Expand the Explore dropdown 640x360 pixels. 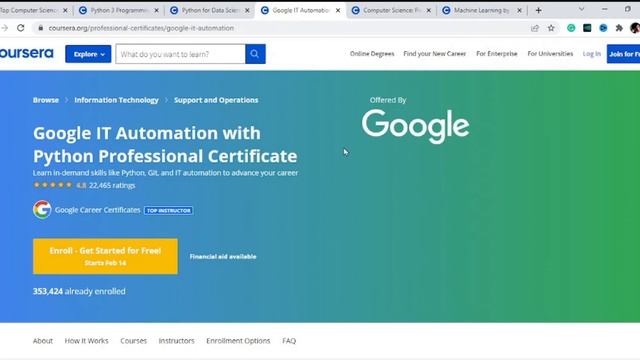88,54
